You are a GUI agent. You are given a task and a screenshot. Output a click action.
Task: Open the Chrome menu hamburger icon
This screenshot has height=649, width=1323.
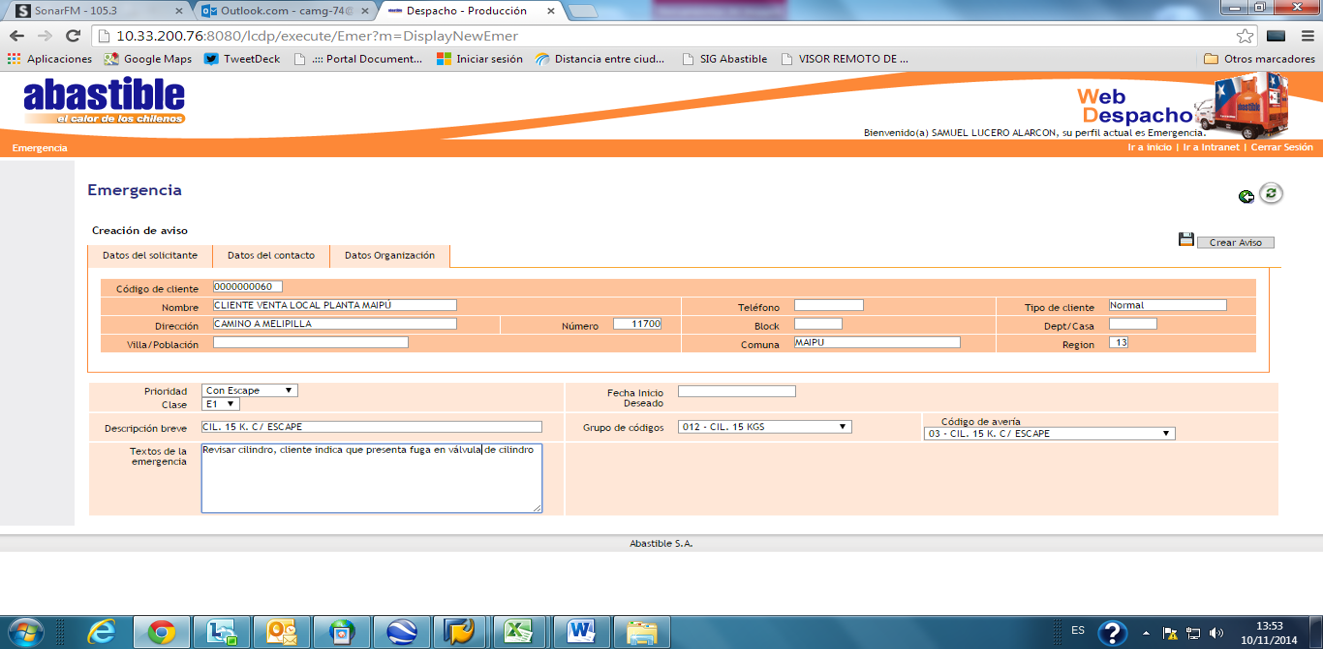(x=1308, y=35)
